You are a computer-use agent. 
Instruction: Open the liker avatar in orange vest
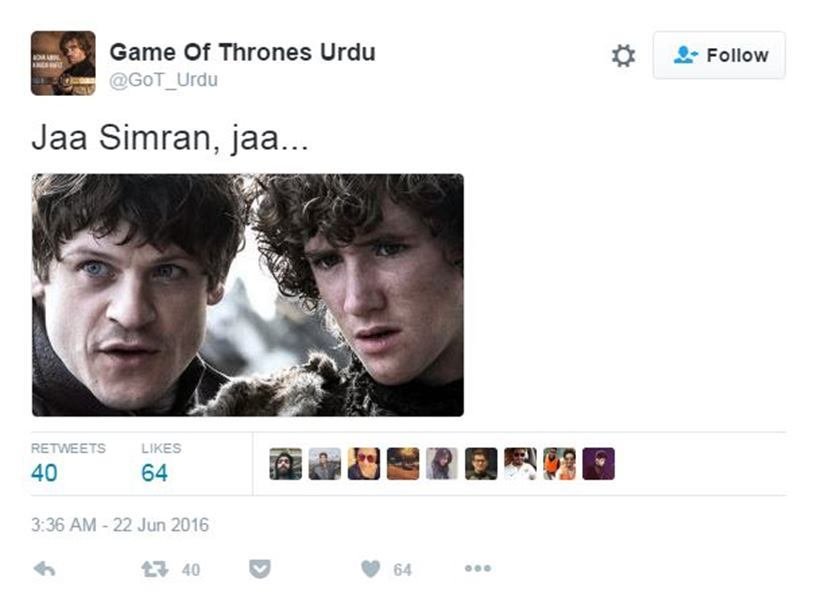pyautogui.click(x=560, y=463)
